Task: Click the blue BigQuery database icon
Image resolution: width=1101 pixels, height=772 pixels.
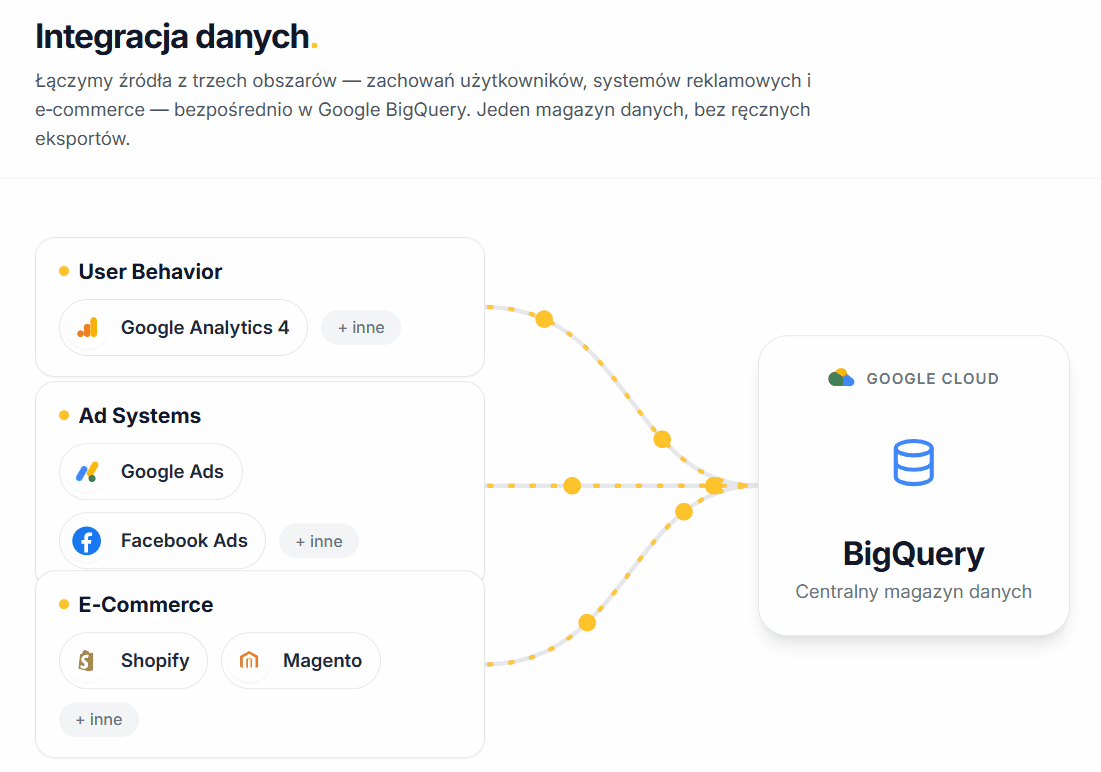Action: tap(914, 462)
